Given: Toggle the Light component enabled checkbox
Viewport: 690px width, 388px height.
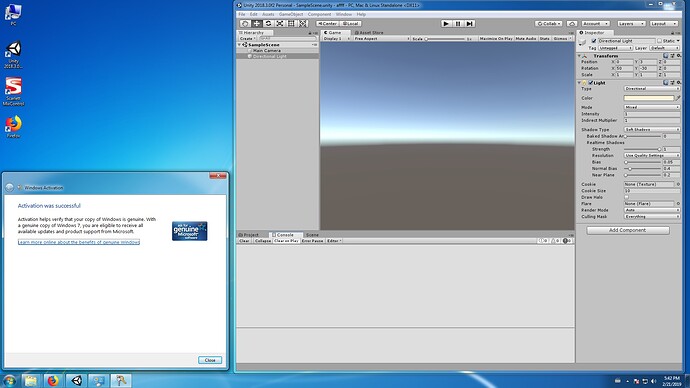Looking at the screenshot, I should click(x=591, y=83).
